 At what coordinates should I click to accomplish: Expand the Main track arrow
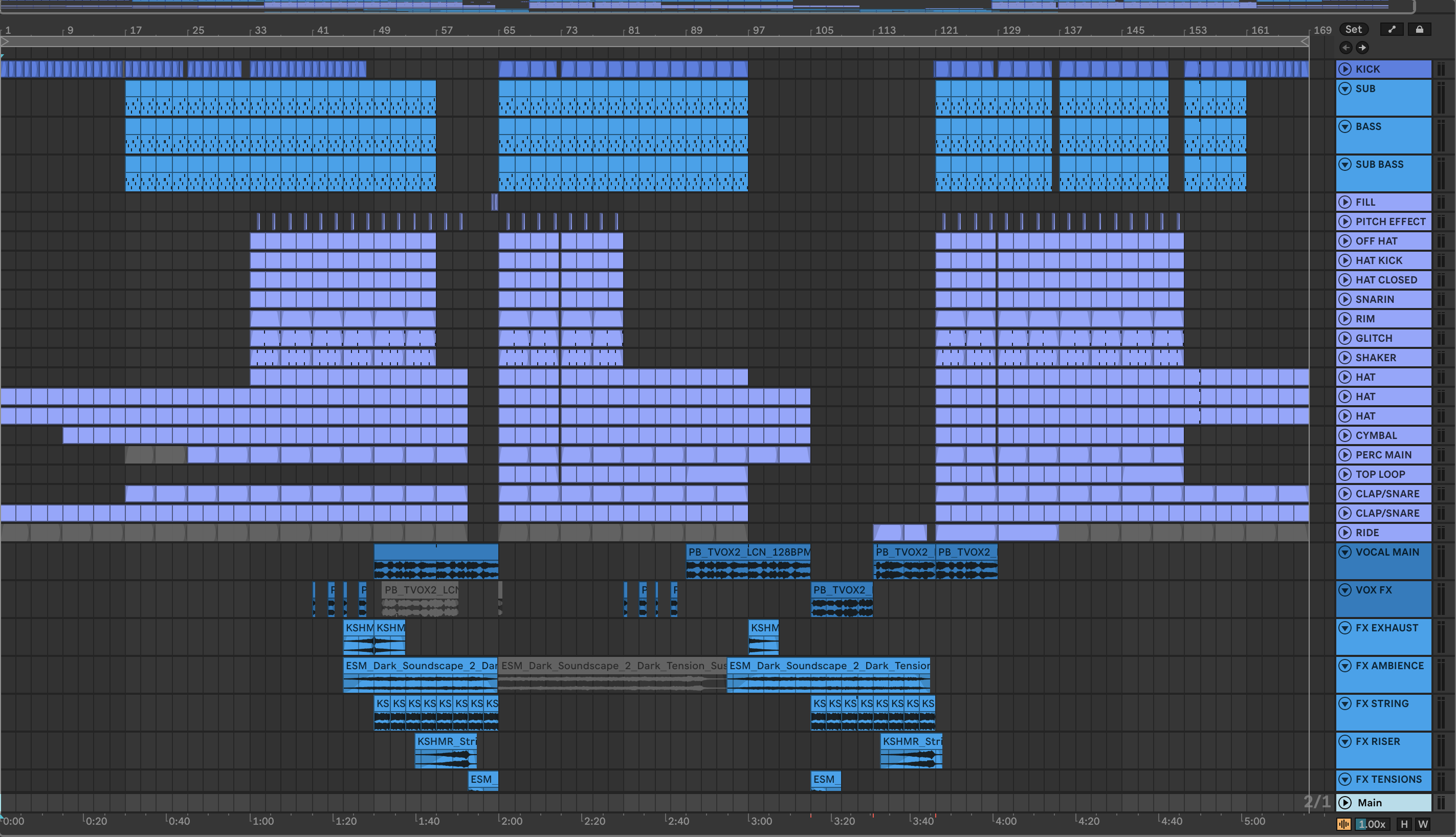coord(1345,803)
